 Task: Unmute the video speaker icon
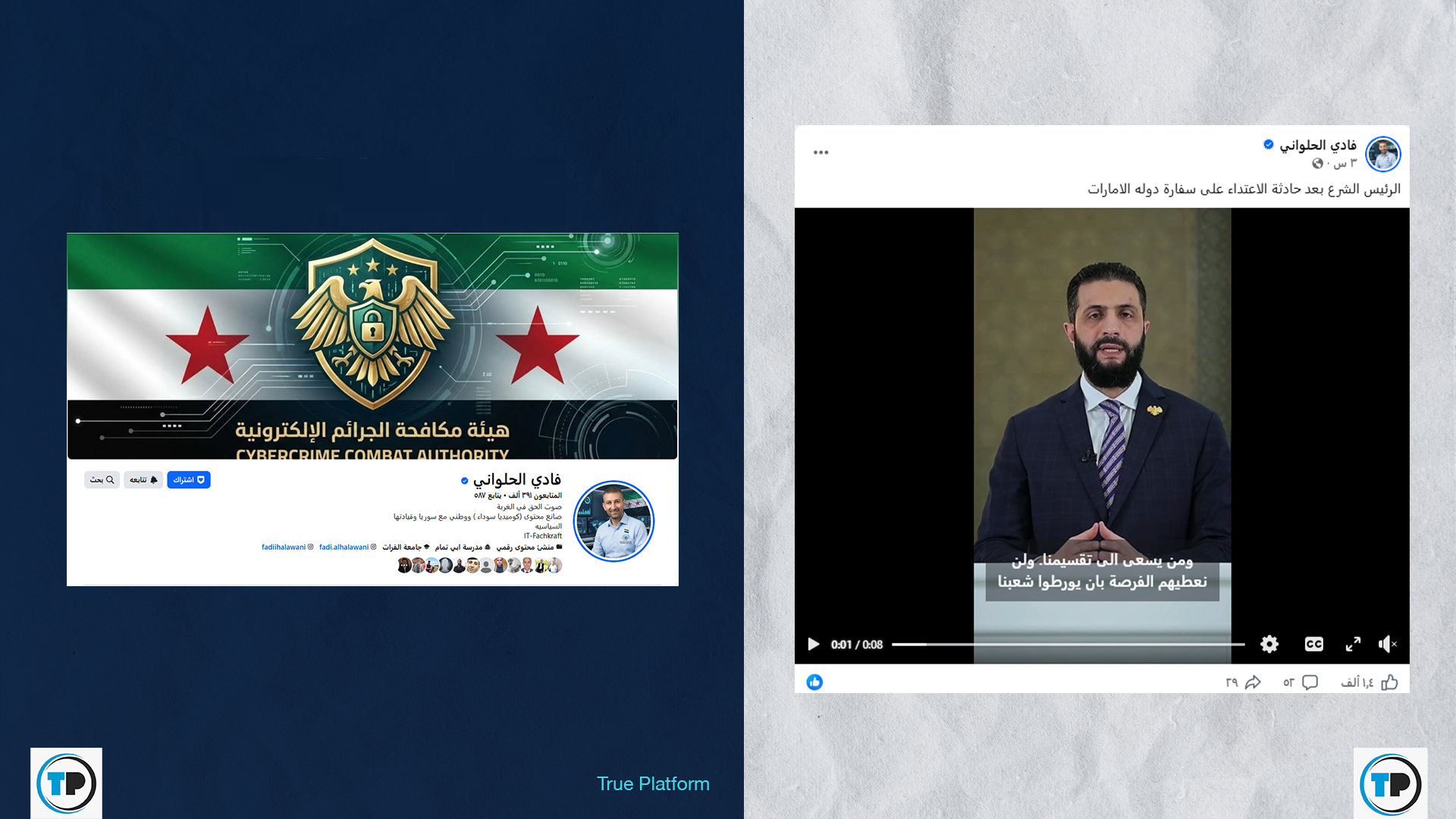1387,645
